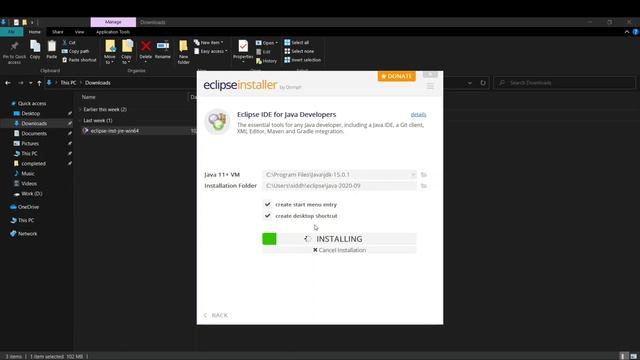The height and width of the screenshot is (360, 640).
Task: Click Copy path in the ribbon
Action: [76, 51]
